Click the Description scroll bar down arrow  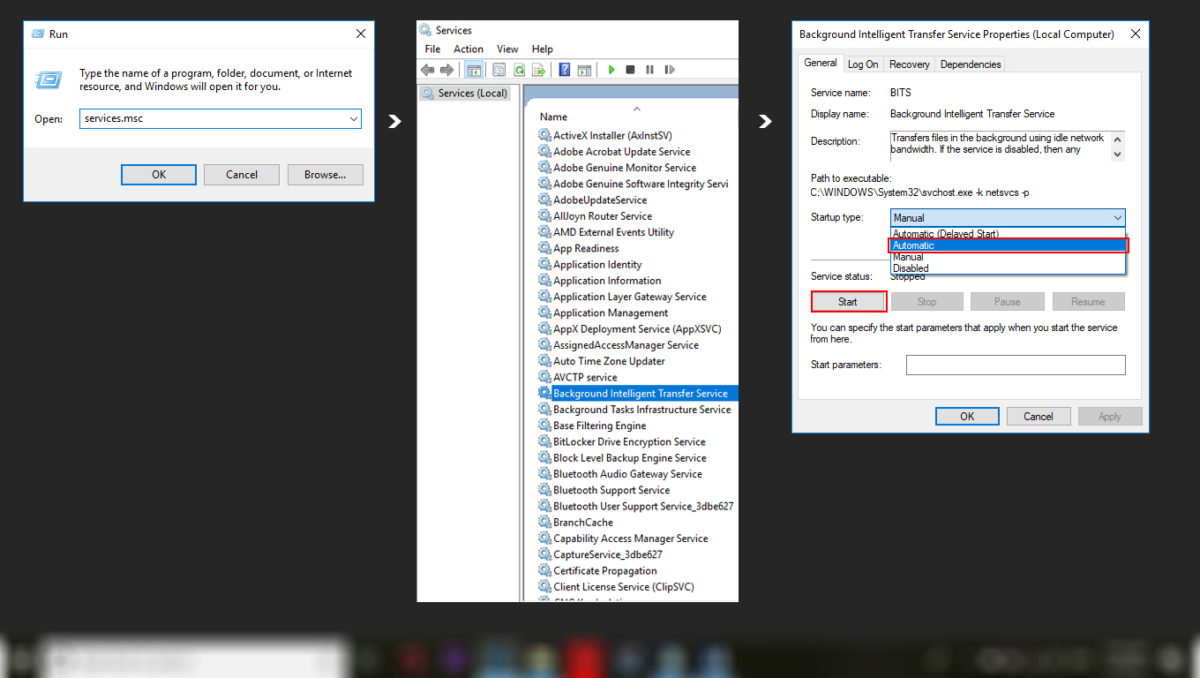[1117, 155]
